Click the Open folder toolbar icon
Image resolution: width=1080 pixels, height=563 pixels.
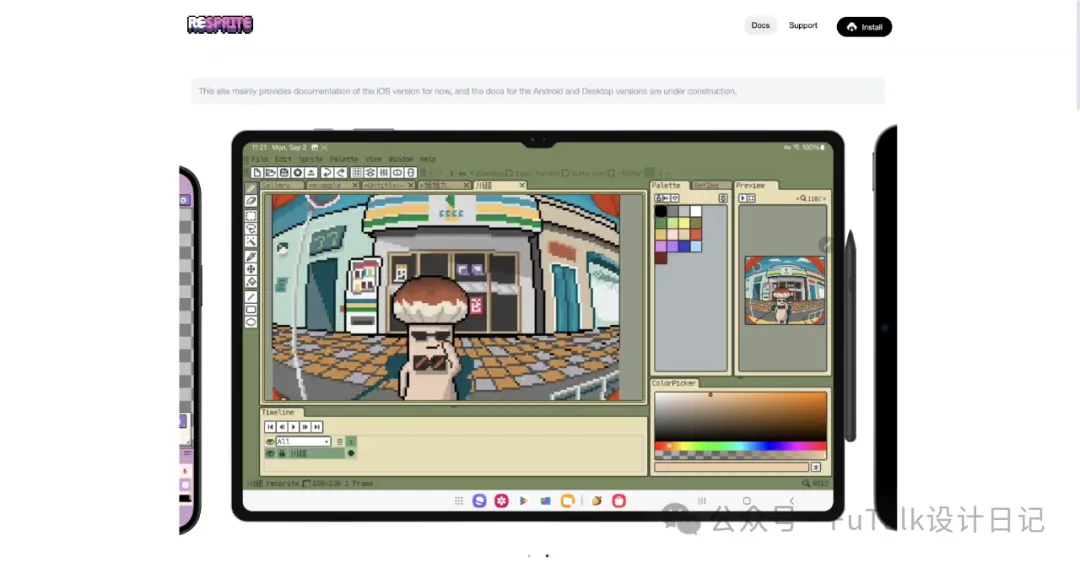point(271,172)
